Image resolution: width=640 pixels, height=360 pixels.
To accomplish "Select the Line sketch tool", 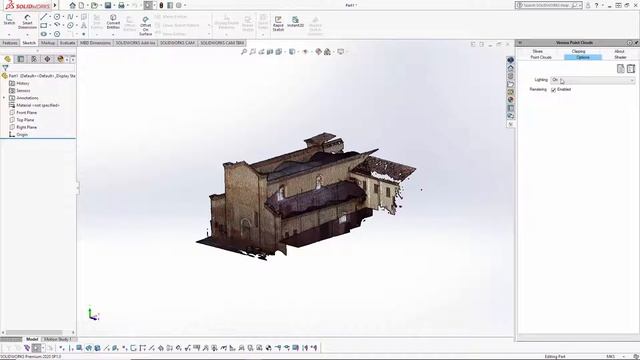I will pyautogui.click(x=44, y=17).
